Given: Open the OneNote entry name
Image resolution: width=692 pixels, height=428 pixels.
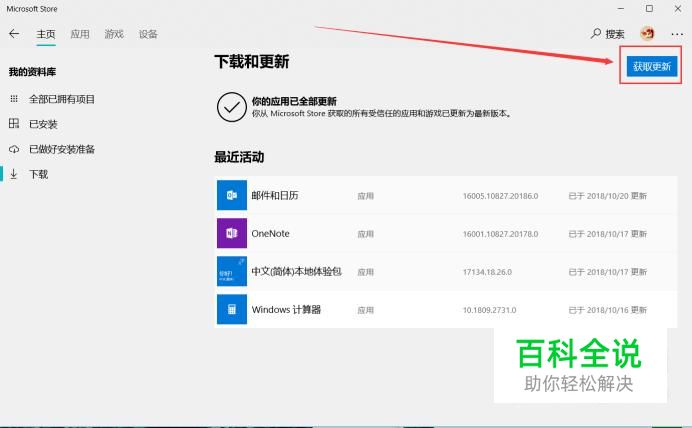Looking at the screenshot, I should pos(271,233).
